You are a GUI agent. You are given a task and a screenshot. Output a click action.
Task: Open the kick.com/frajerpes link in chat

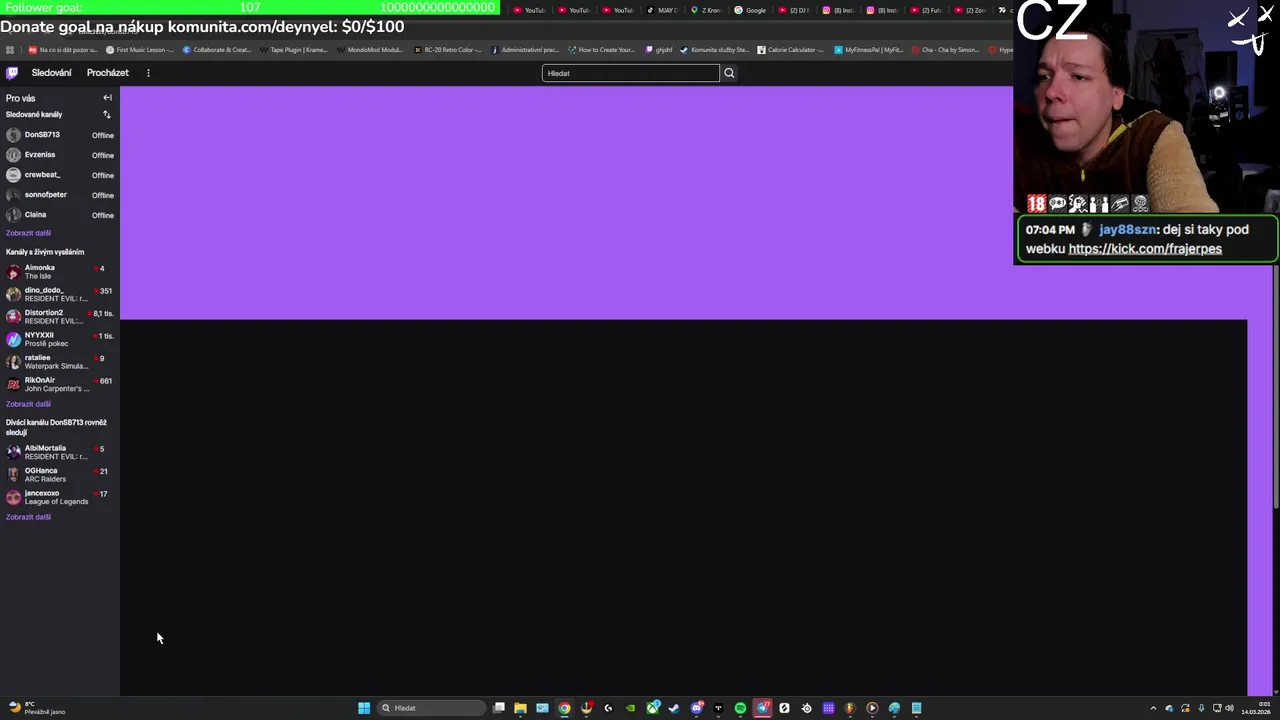click(x=1145, y=249)
